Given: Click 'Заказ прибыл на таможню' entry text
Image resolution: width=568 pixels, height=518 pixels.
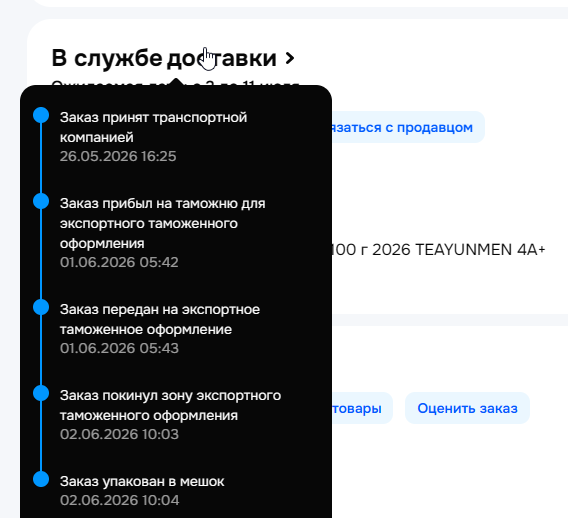Looking at the screenshot, I should pyautogui.click(x=162, y=223).
